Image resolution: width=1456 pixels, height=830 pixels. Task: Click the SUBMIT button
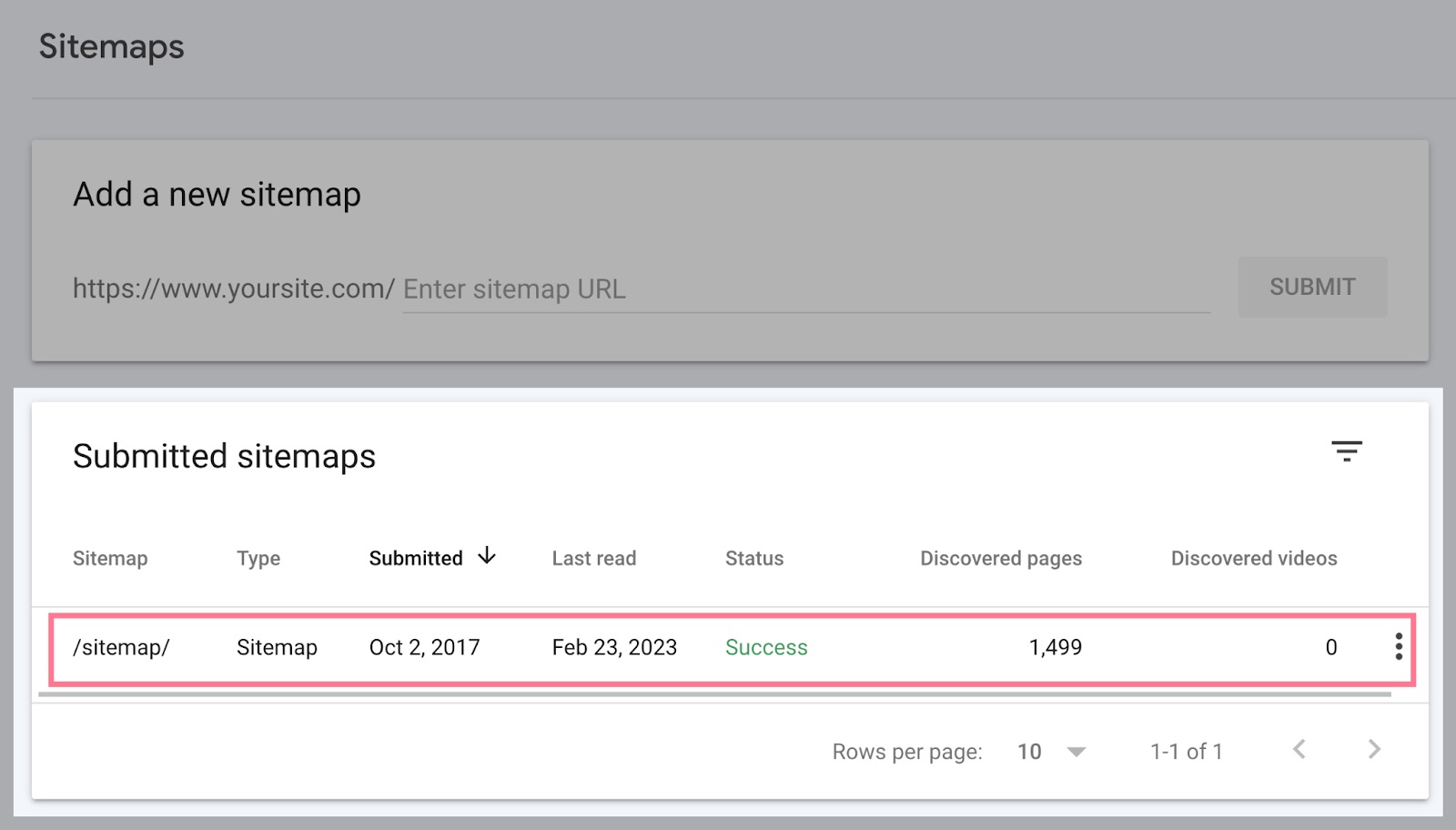[1312, 287]
